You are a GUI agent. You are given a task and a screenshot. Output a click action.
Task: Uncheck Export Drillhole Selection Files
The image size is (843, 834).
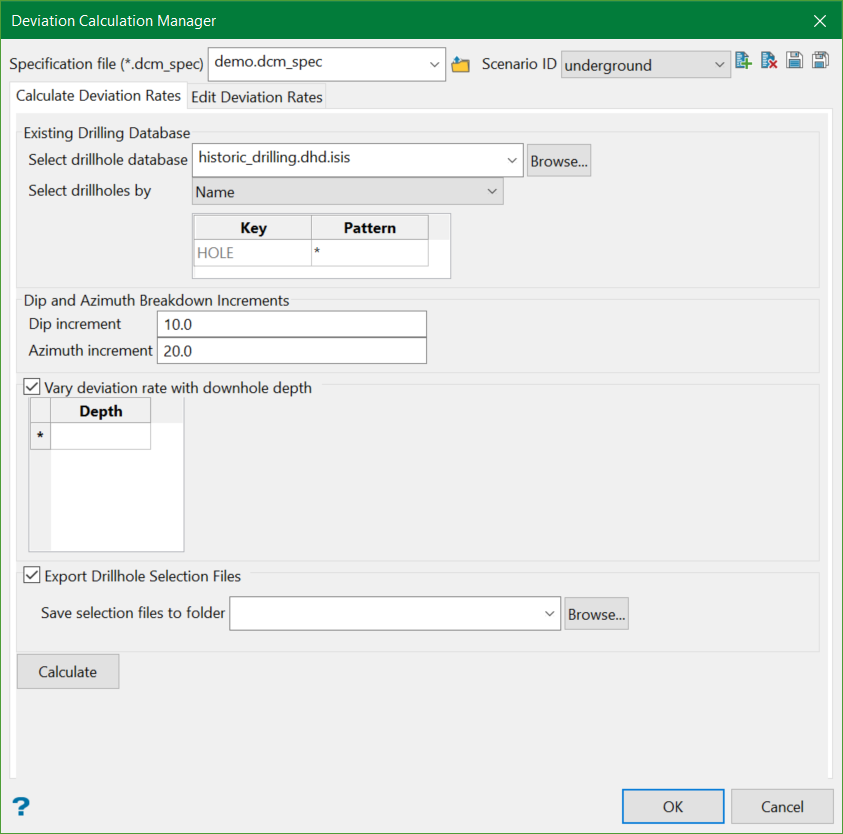(33, 576)
